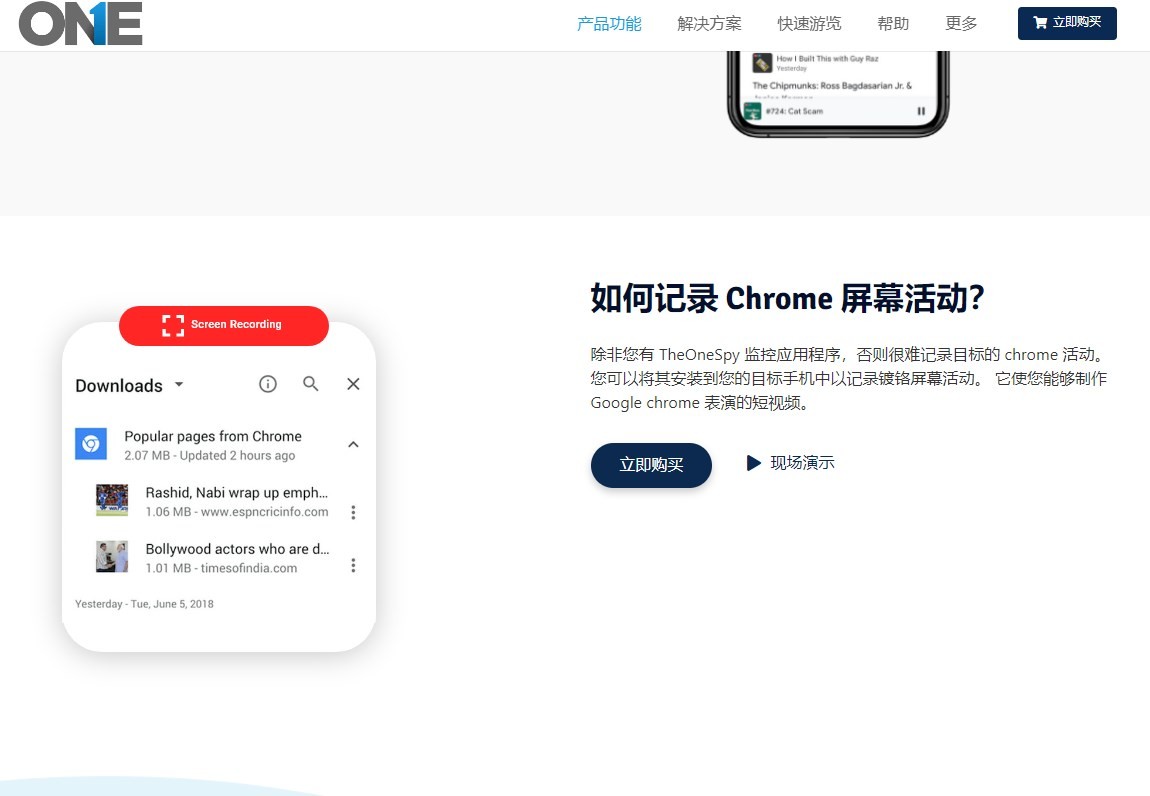Click the ONE logo in the header

(80, 24)
